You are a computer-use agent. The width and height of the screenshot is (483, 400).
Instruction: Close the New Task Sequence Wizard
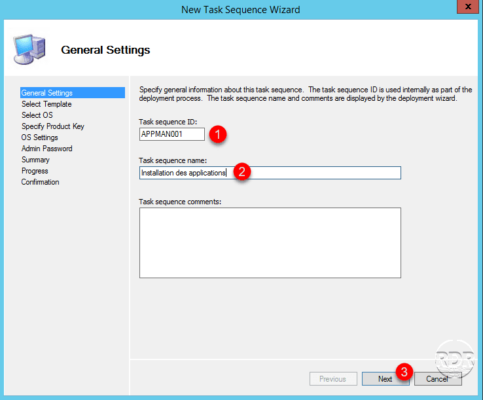[x=468, y=7]
